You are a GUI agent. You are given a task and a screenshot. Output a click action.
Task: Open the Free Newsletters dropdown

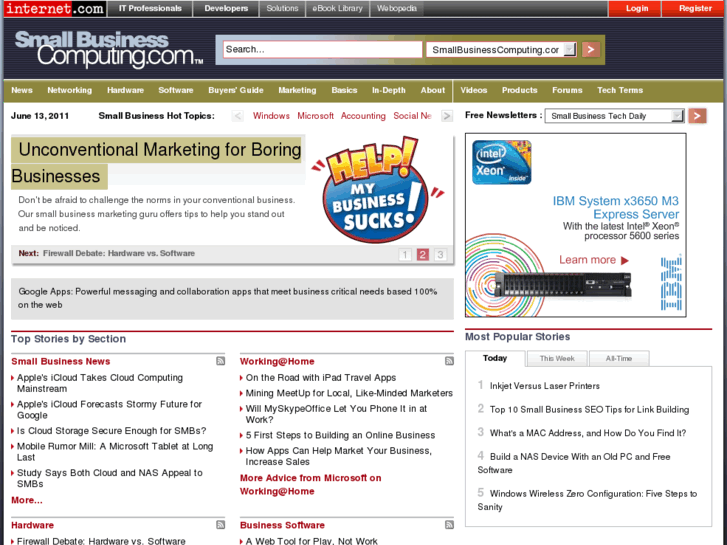tap(615, 115)
